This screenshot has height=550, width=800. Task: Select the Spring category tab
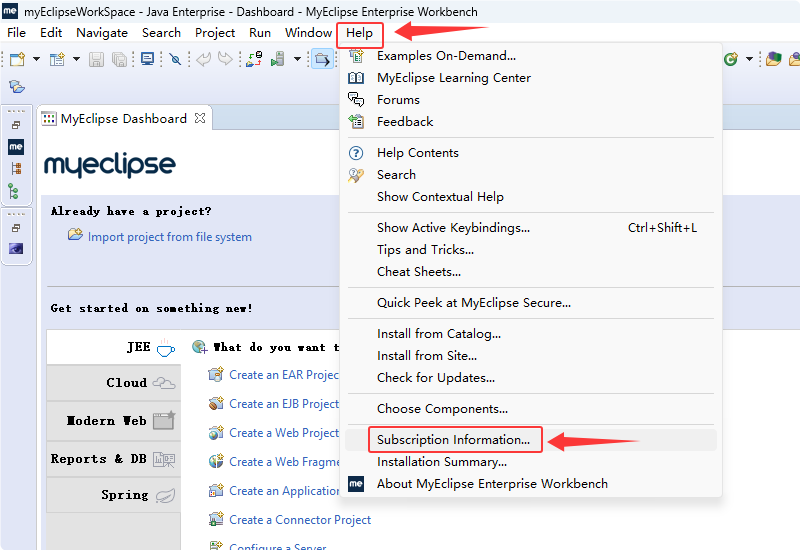pos(114,495)
